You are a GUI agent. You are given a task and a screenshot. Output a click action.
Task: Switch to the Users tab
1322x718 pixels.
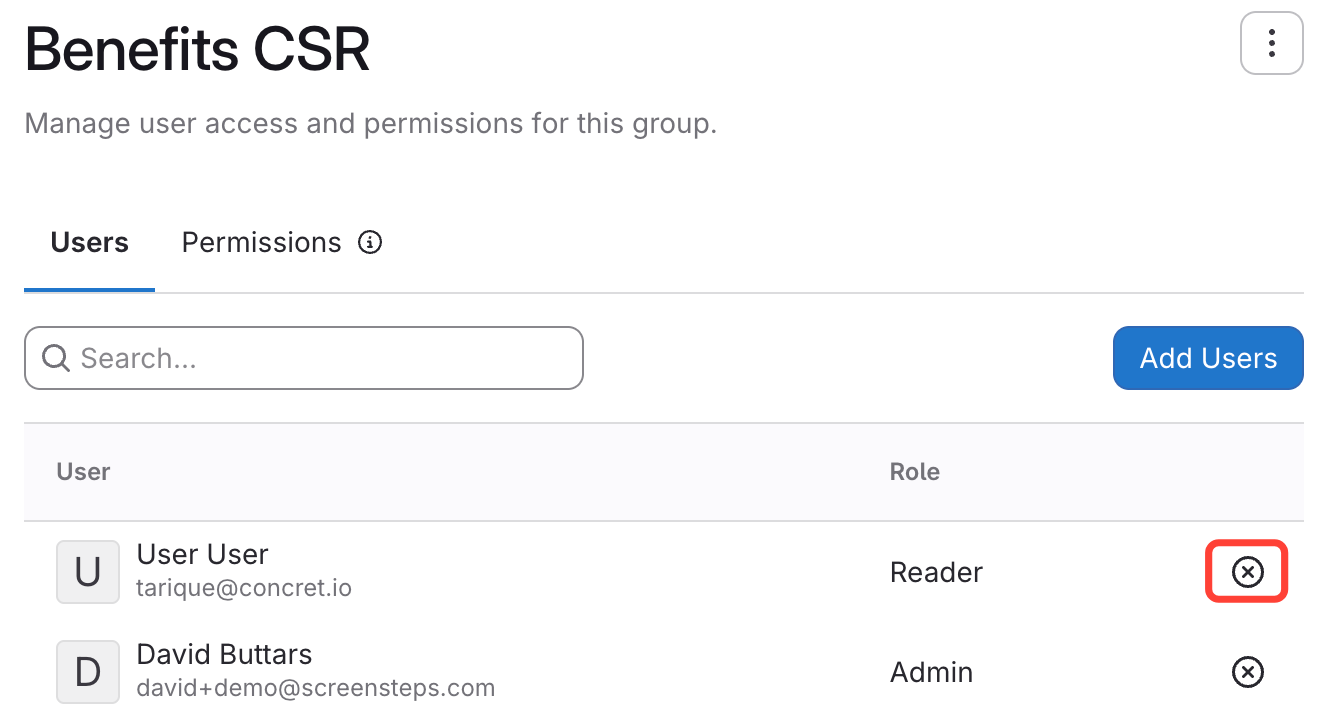click(90, 243)
